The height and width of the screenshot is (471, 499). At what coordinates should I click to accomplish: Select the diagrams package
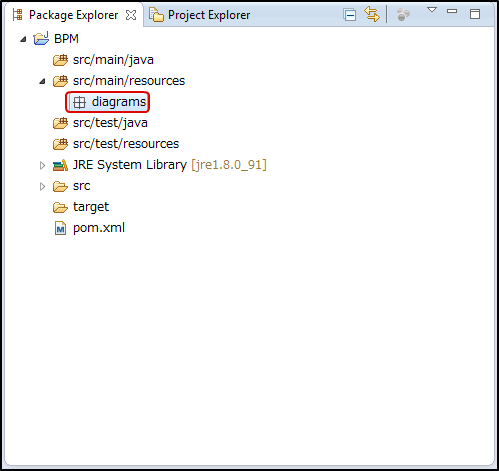pos(119,102)
